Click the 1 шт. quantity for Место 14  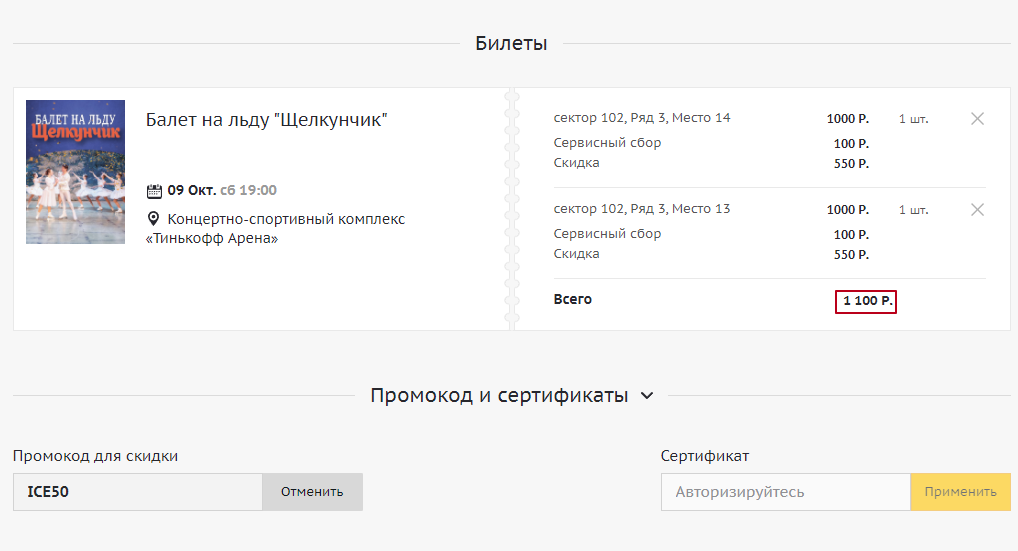(x=913, y=119)
